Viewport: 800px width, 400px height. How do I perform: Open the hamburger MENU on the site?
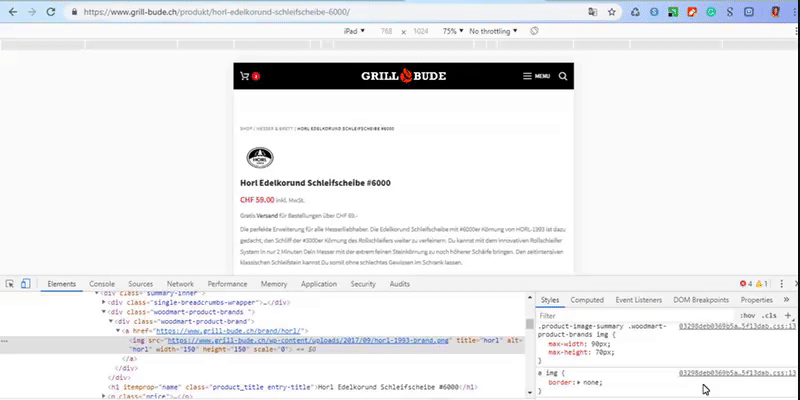(x=536, y=76)
